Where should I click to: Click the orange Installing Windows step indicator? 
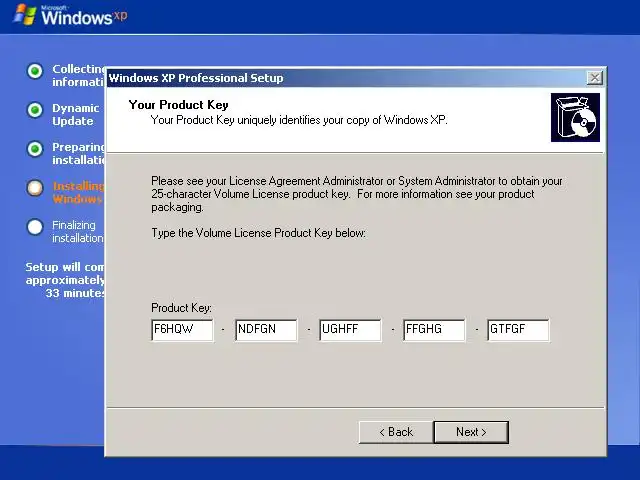click(35, 188)
